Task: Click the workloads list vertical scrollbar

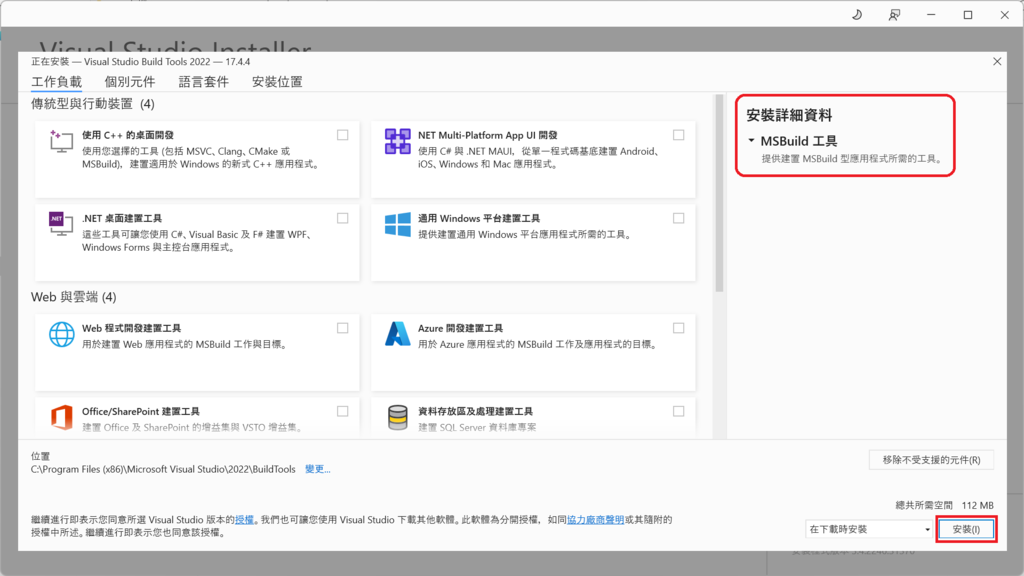Action: pos(719,193)
